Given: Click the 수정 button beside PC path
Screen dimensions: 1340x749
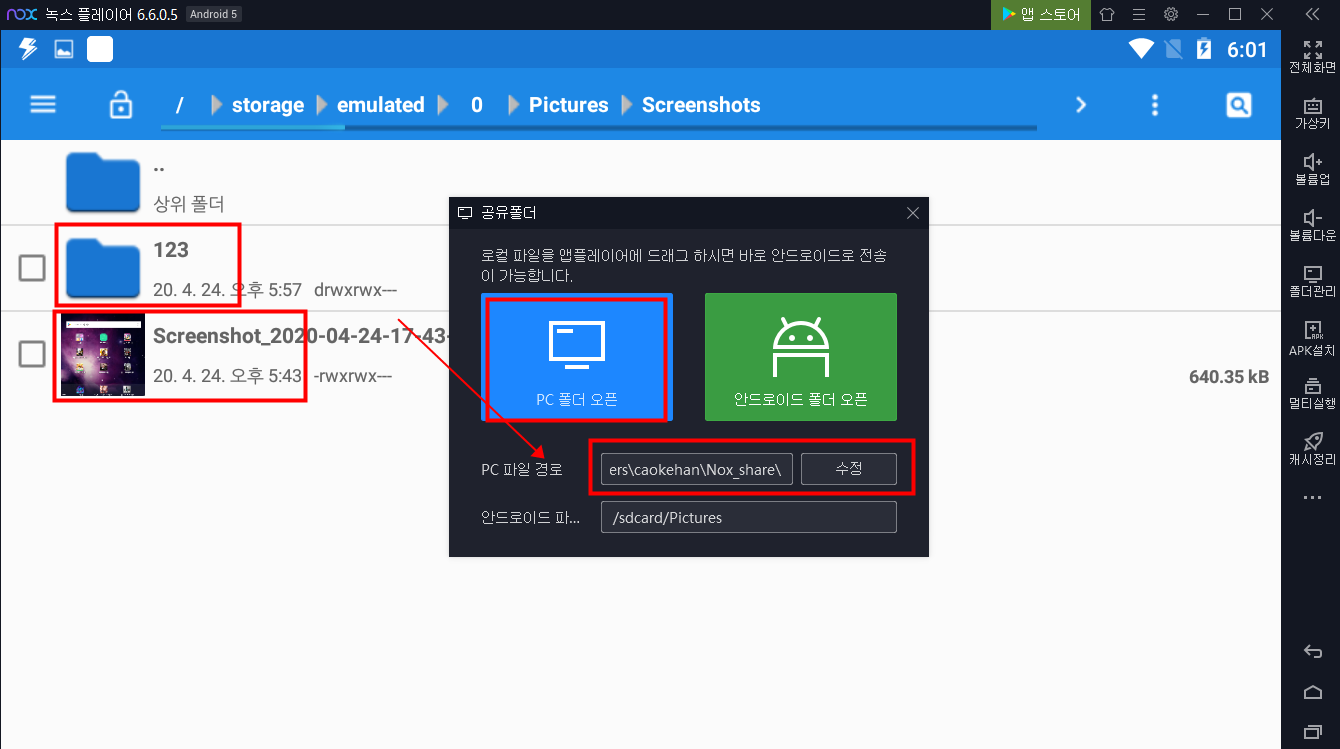Looking at the screenshot, I should click(x=848, y=469).
